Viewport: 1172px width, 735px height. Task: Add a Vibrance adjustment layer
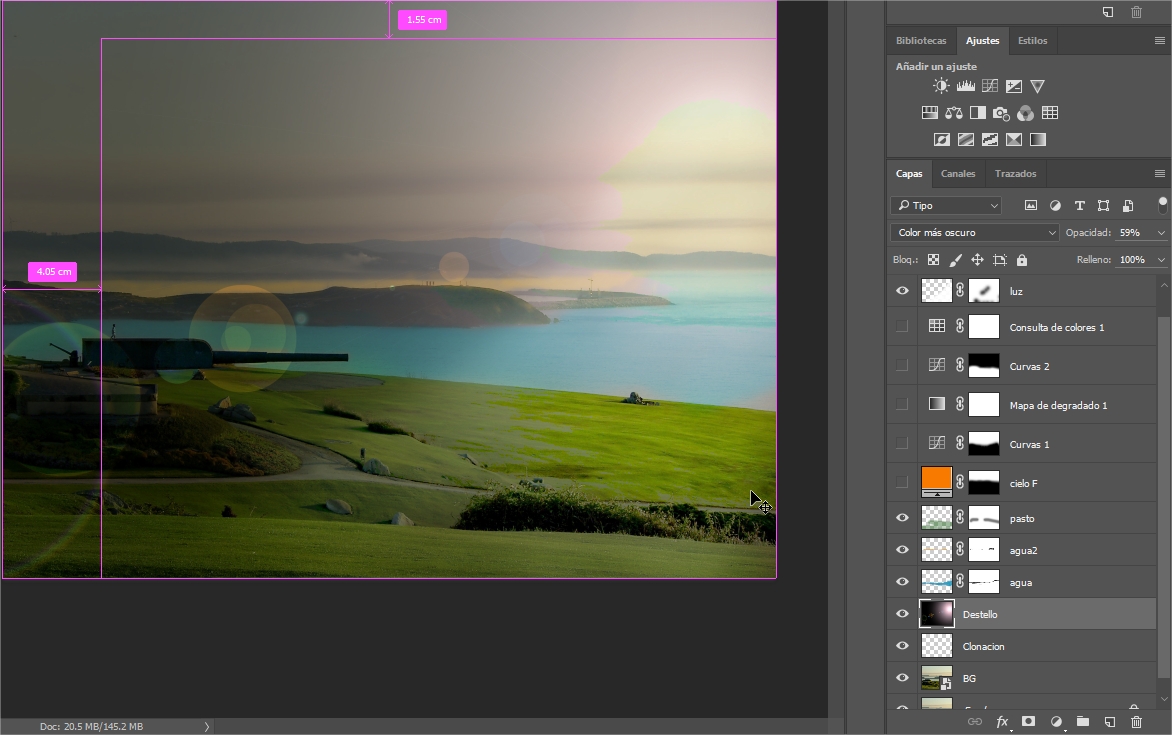(1037, 86)
